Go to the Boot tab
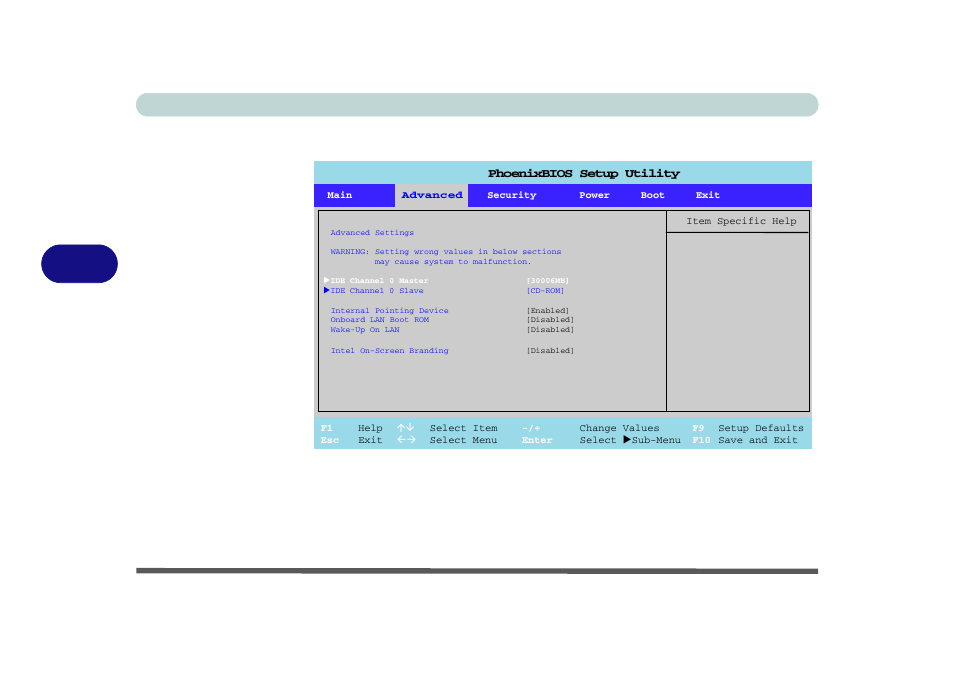This screenshot has height=673, width=954. click(652, 195)
